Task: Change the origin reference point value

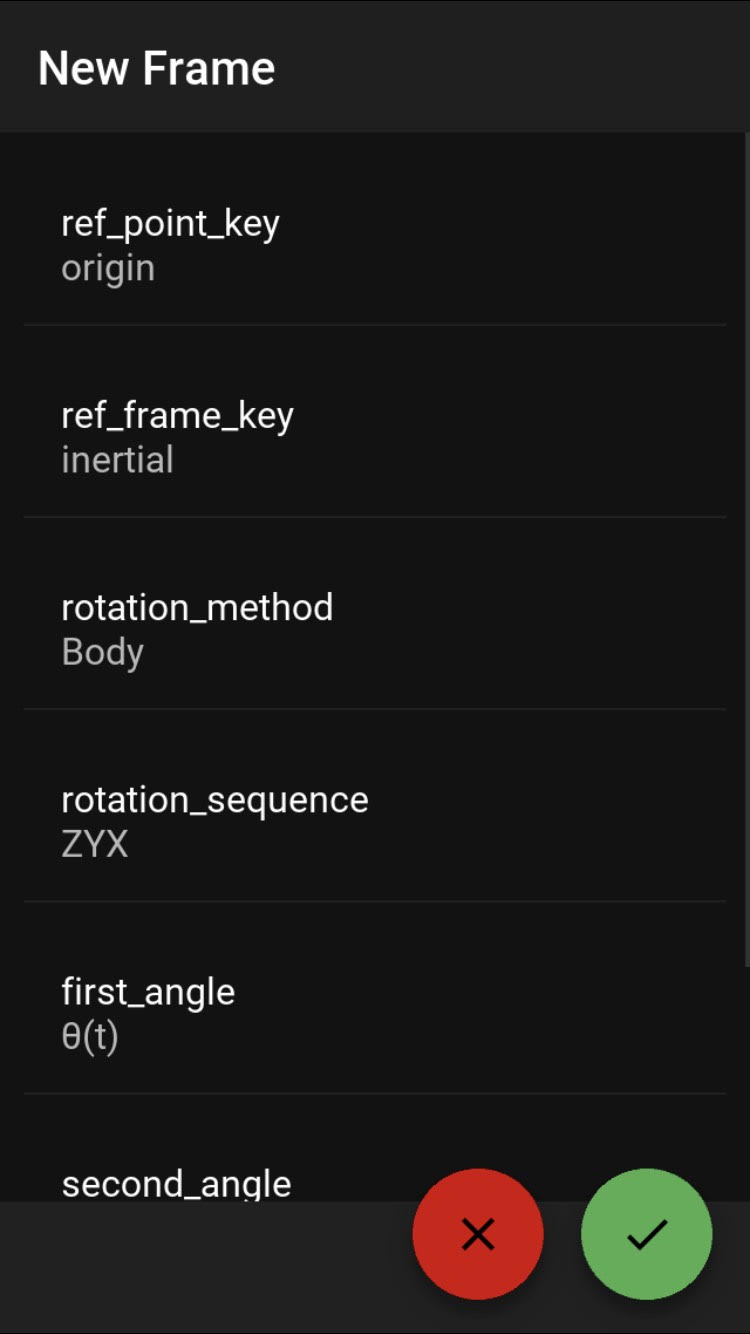Action: pyautogui.click(x=108, y=269)
